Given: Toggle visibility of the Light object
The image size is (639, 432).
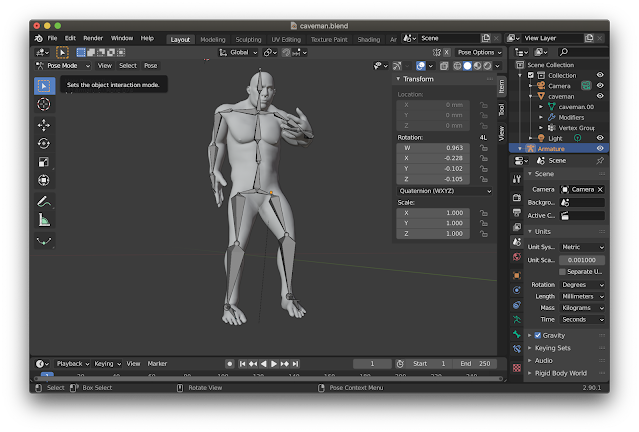Looking at the screenshot, I should coord(601,138).
